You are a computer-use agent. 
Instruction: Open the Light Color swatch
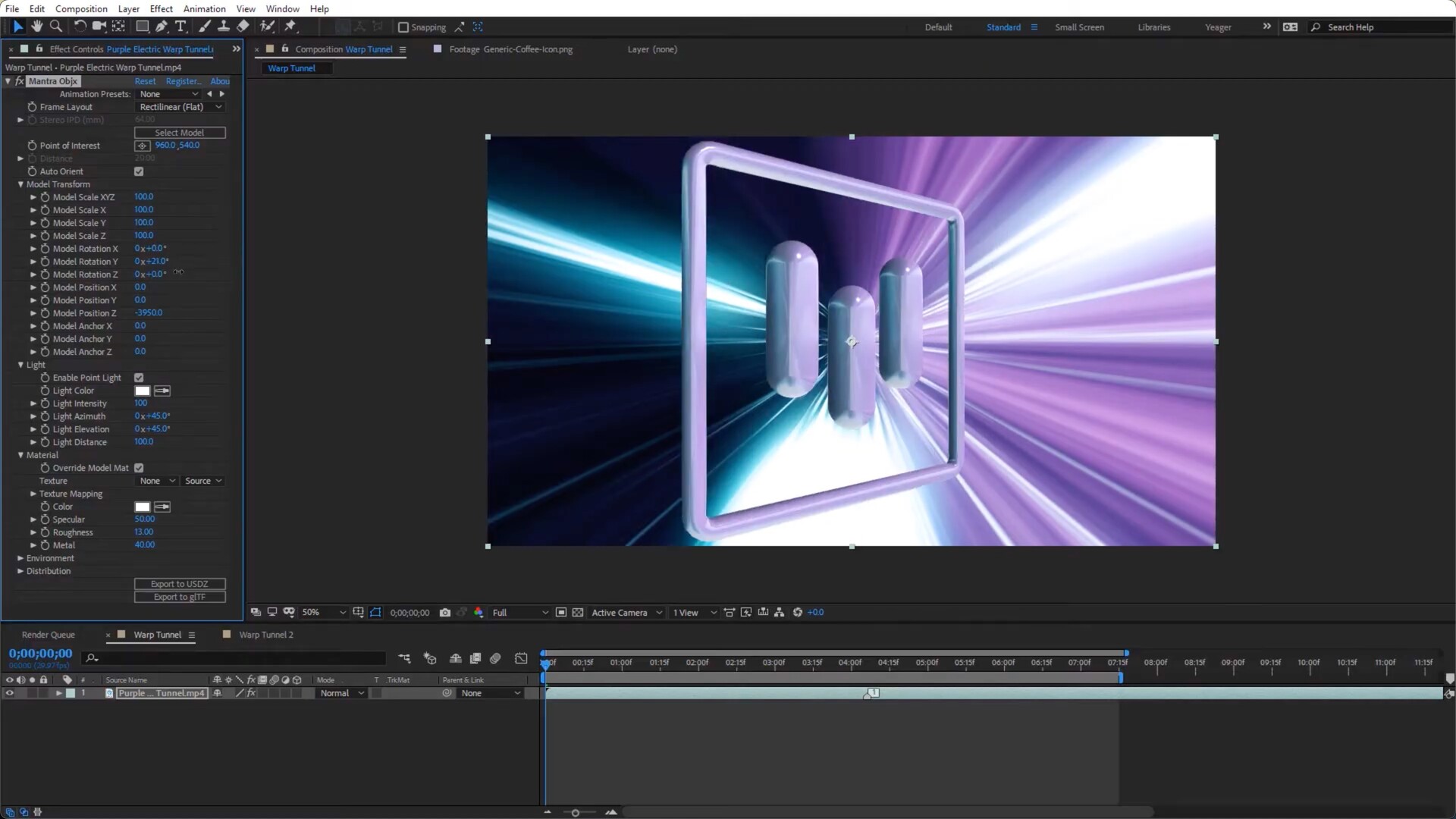coord(142,391)
